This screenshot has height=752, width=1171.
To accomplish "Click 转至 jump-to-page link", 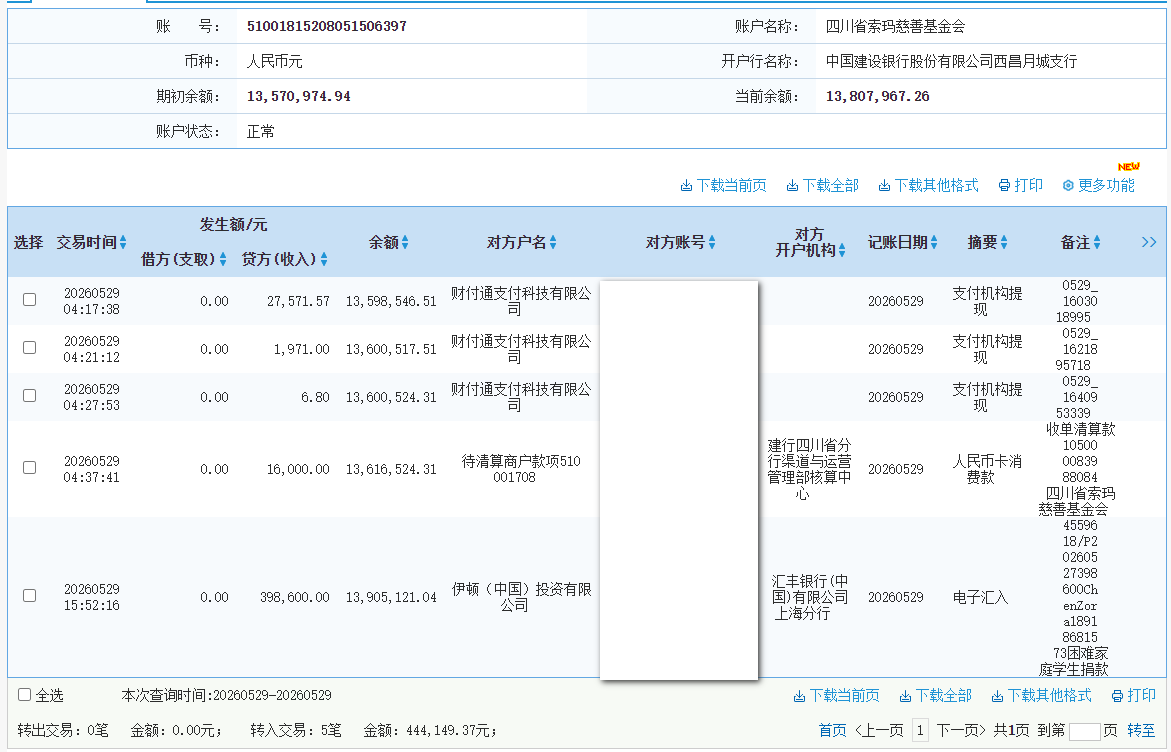I will pyautogui.click(x=1141, y=730).
